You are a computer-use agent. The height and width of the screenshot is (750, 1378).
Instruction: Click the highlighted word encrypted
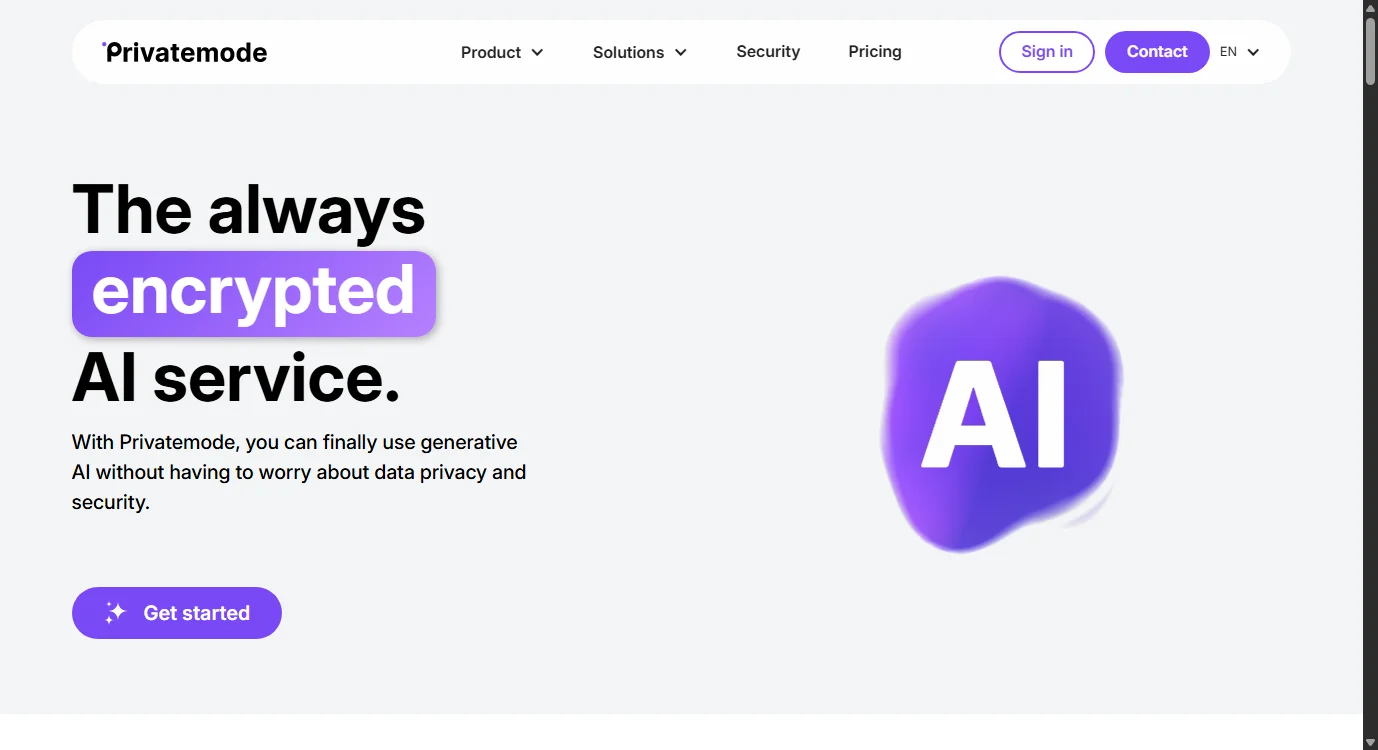[253, 293]
